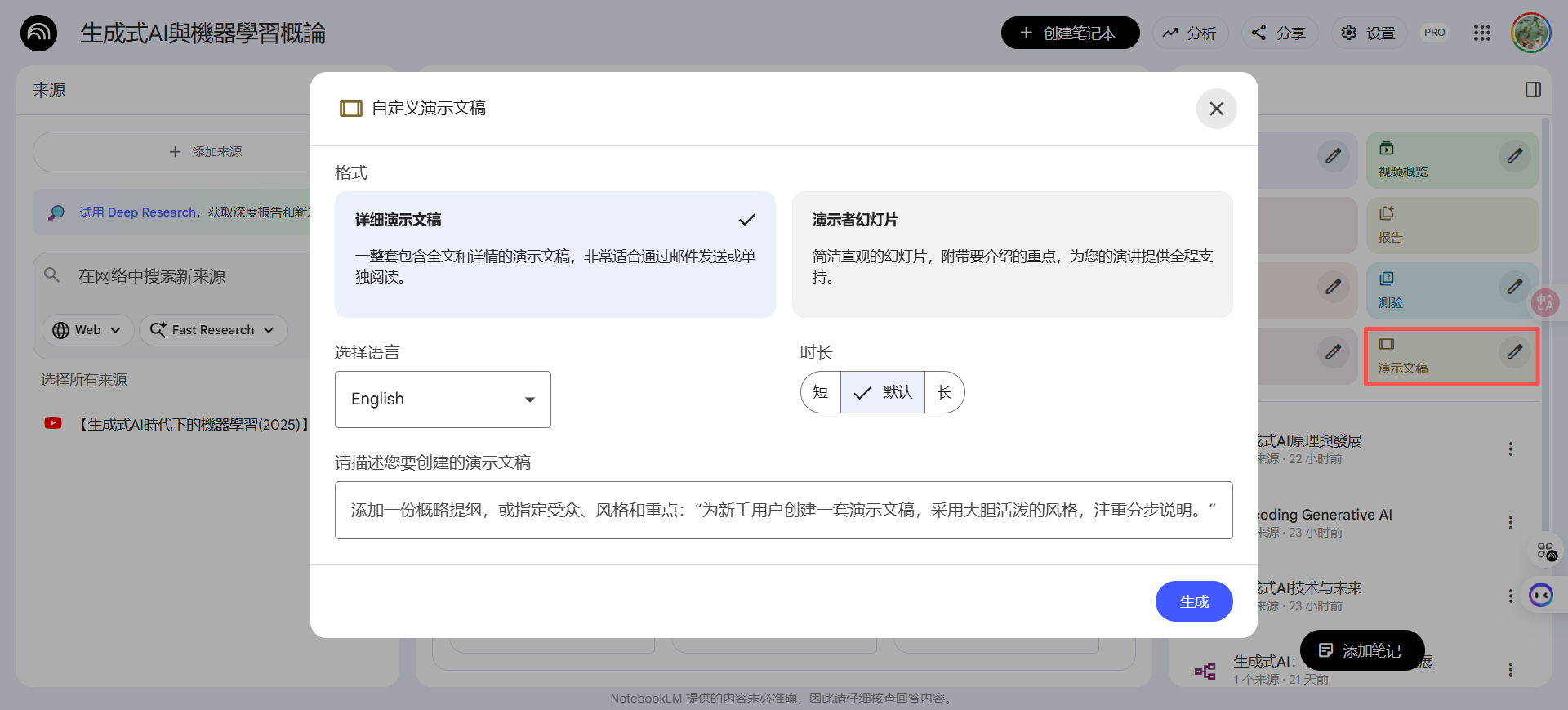Viewport: 1568px width, 710px height.
Task: Click the pencil icon left of the quiz tile
Action: click(x=1333, y=286)
